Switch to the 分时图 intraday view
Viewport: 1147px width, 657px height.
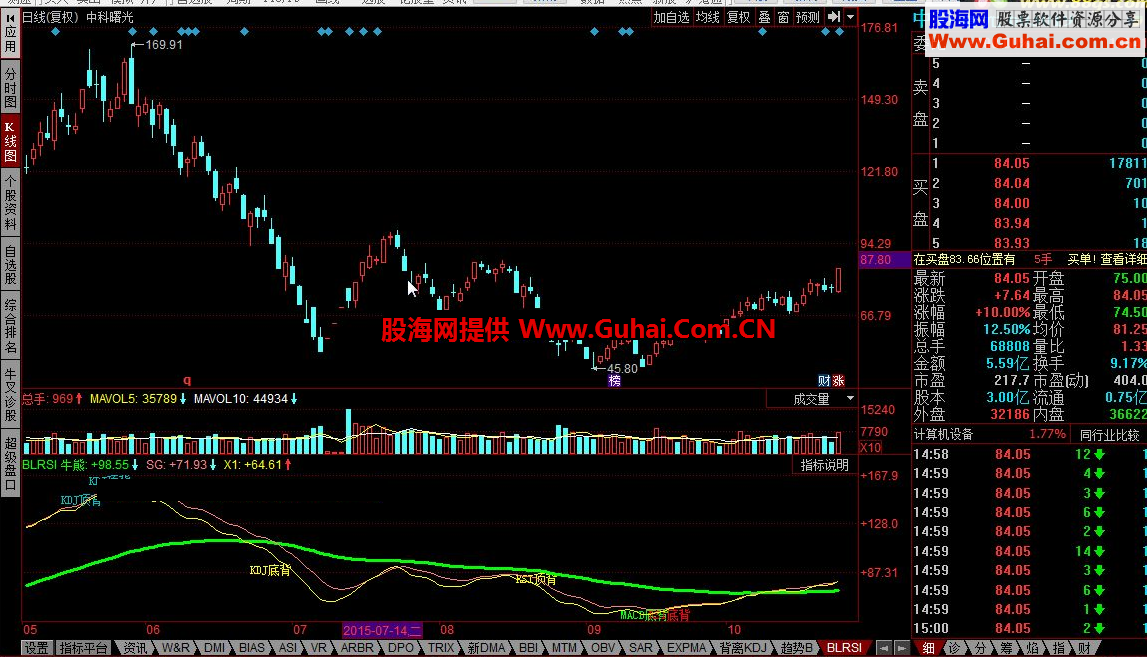click(10, 86)
